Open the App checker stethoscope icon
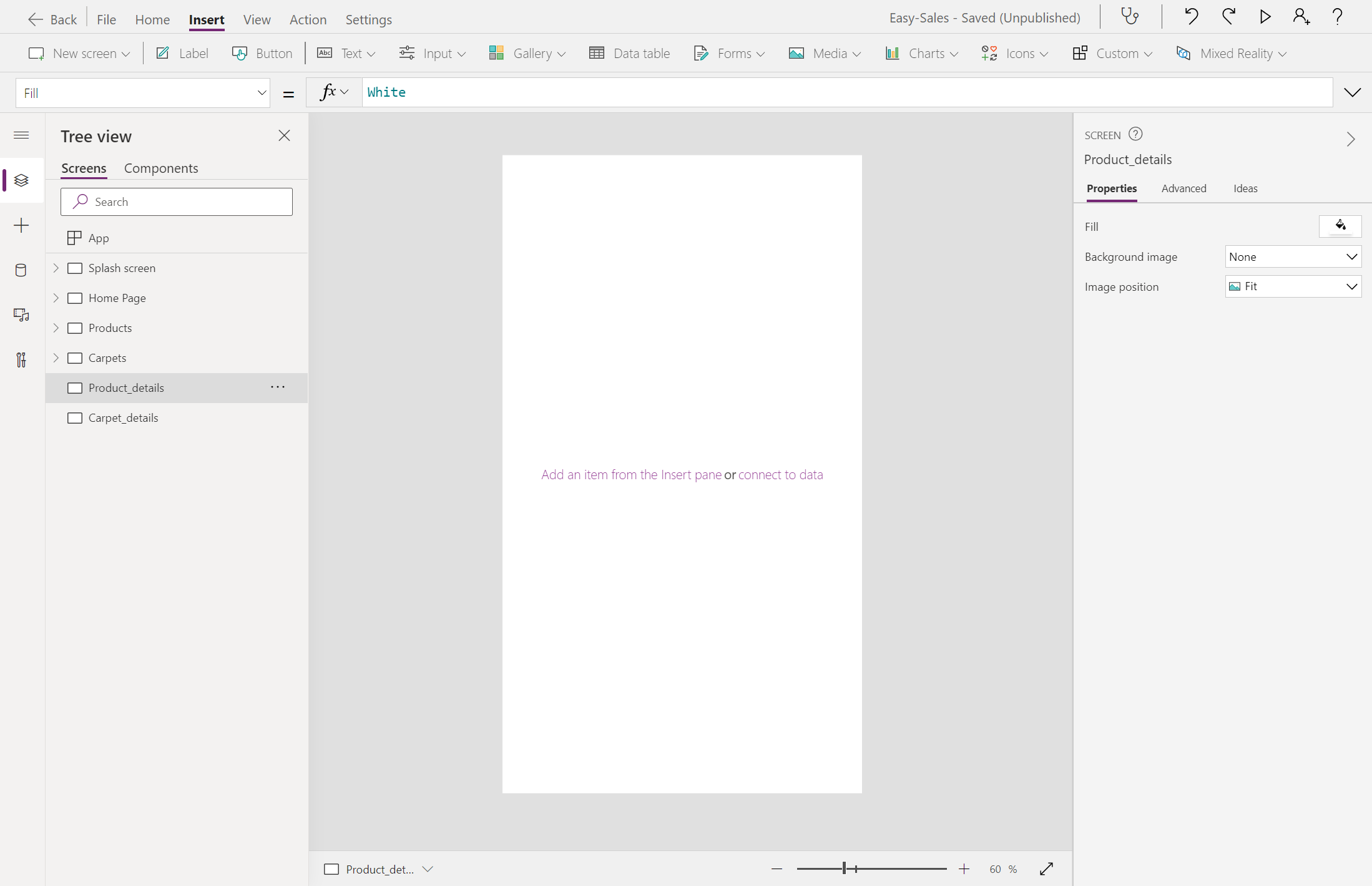Viewport: 1372px width, 886px height. pos(1130,17)
